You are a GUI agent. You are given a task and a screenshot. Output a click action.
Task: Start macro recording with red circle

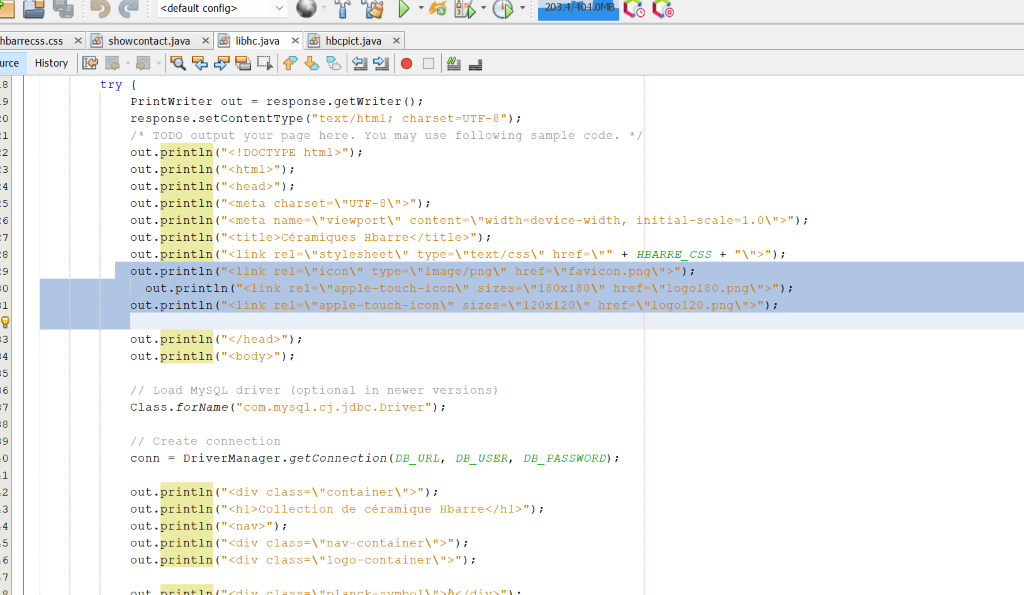click(x=406, y=63)
